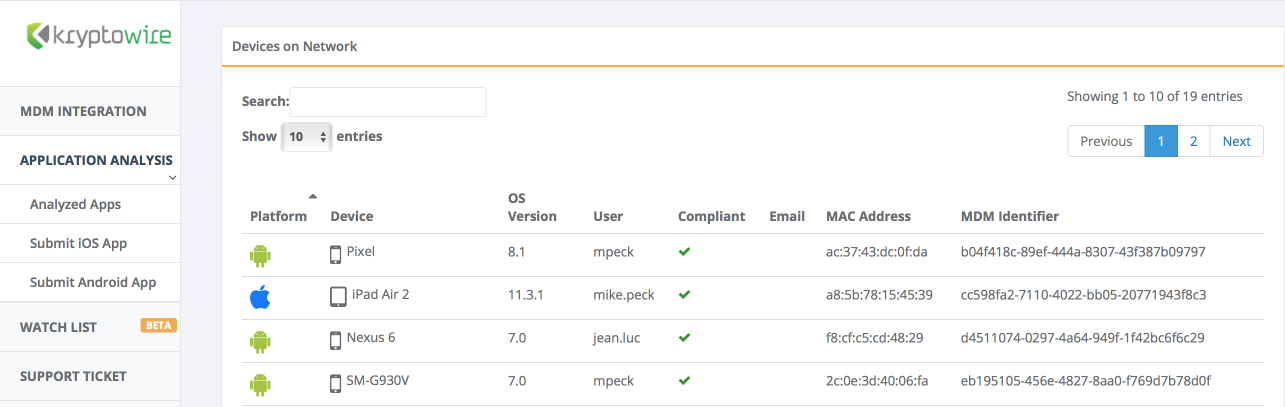
Task: Select device name SM-G930V
Action: [380, 381]
